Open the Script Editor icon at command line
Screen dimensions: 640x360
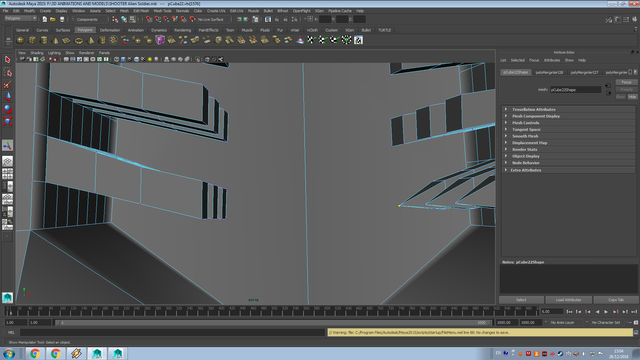coord(636,332)
